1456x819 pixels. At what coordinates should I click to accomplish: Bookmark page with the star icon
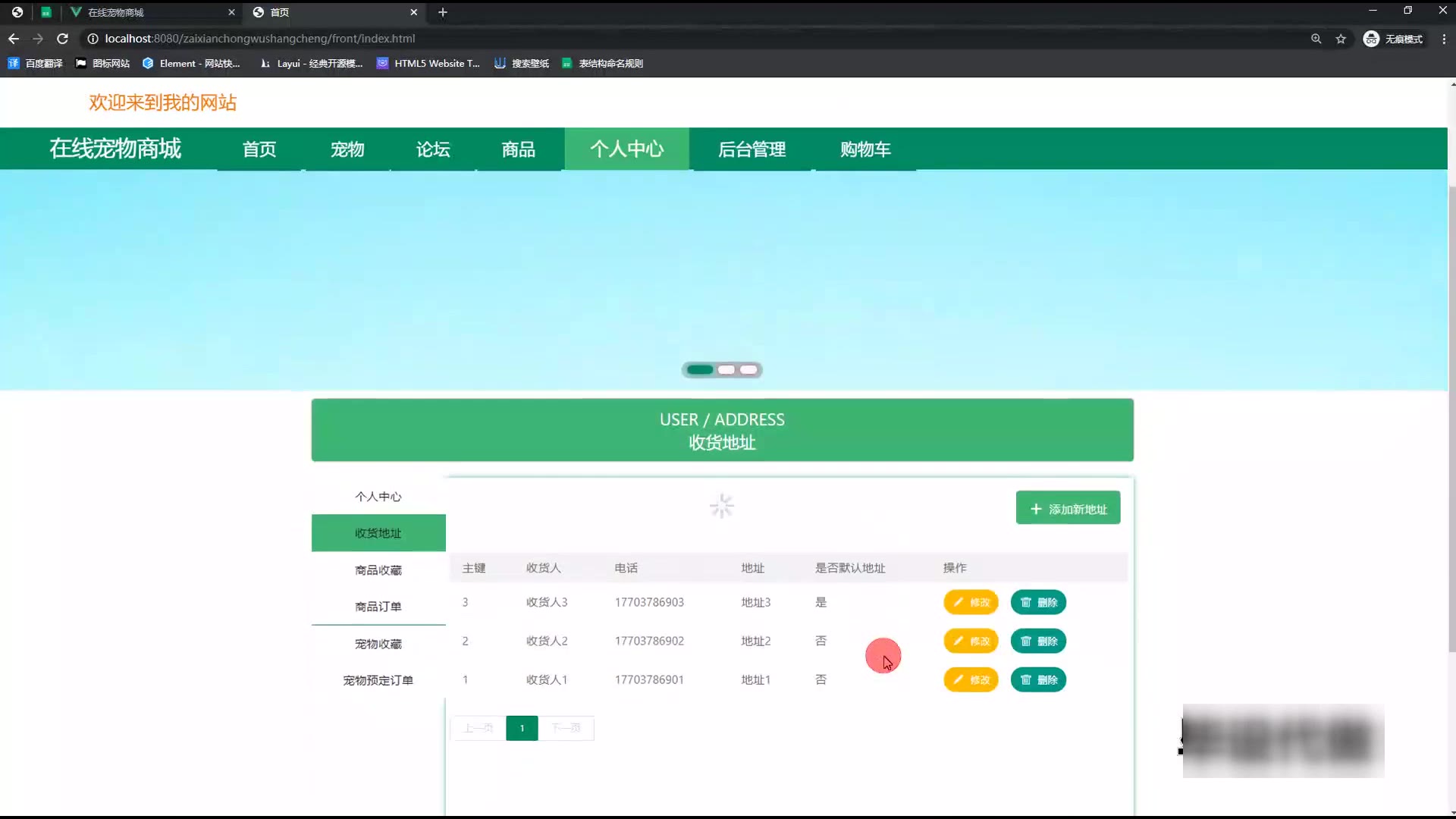click(x=1341, y=39)
